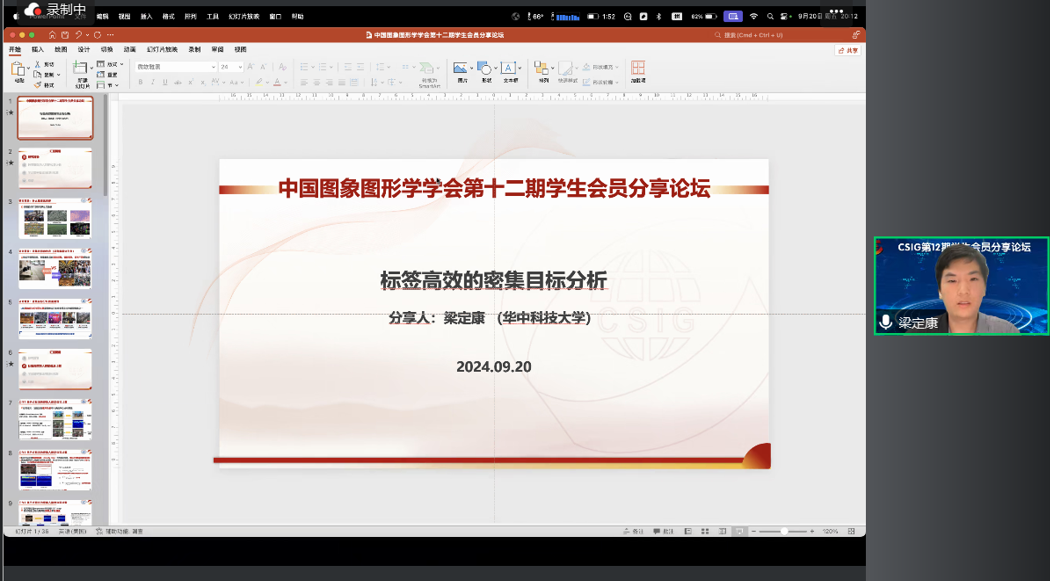Viewport: 1050px width, 581px height.
Task: Switch to Reading view in status bar
Action: pyautogui.click(x=723, y=531)
